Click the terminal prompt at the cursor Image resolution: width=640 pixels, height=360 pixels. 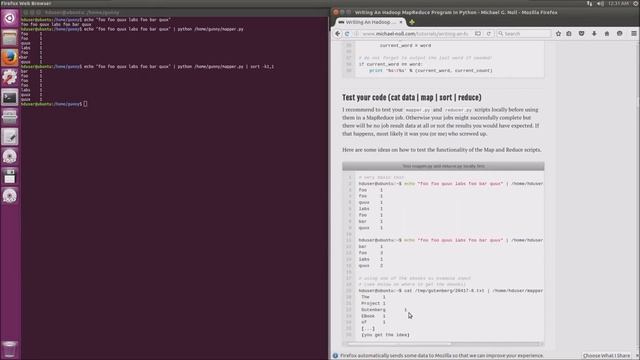[85, 104]
